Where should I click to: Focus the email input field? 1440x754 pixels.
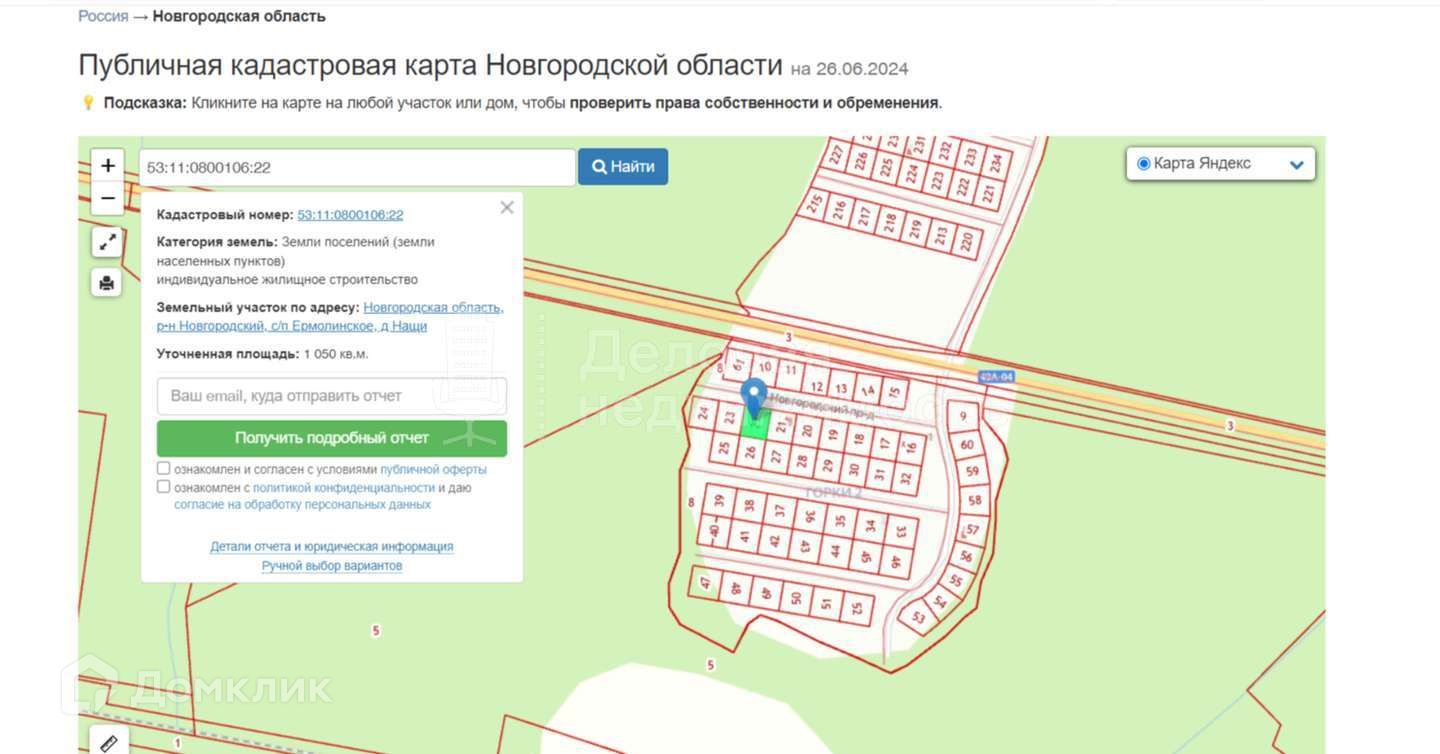coord(332,396)
